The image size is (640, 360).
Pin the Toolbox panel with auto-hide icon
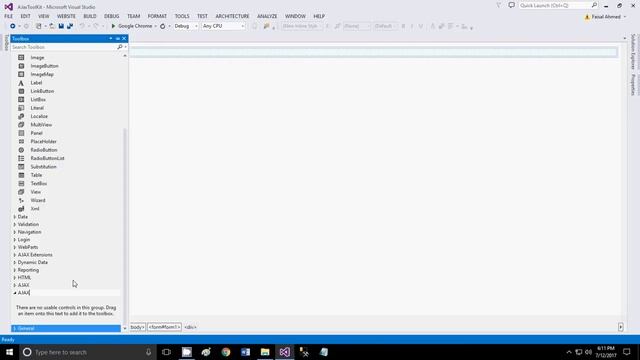[x=118, y=39]
